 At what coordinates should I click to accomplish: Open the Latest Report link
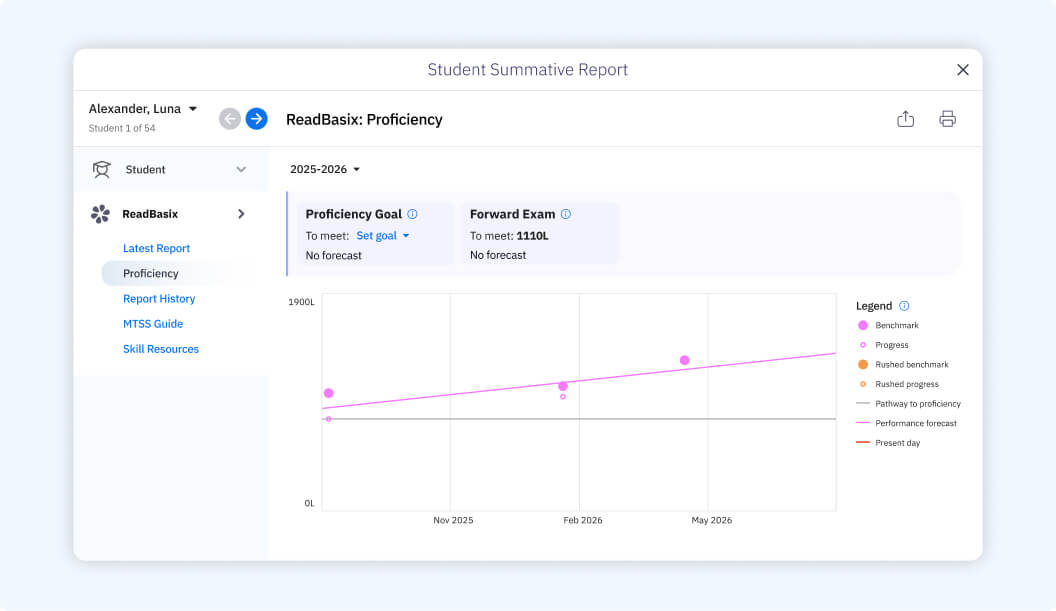coord(156,248)
